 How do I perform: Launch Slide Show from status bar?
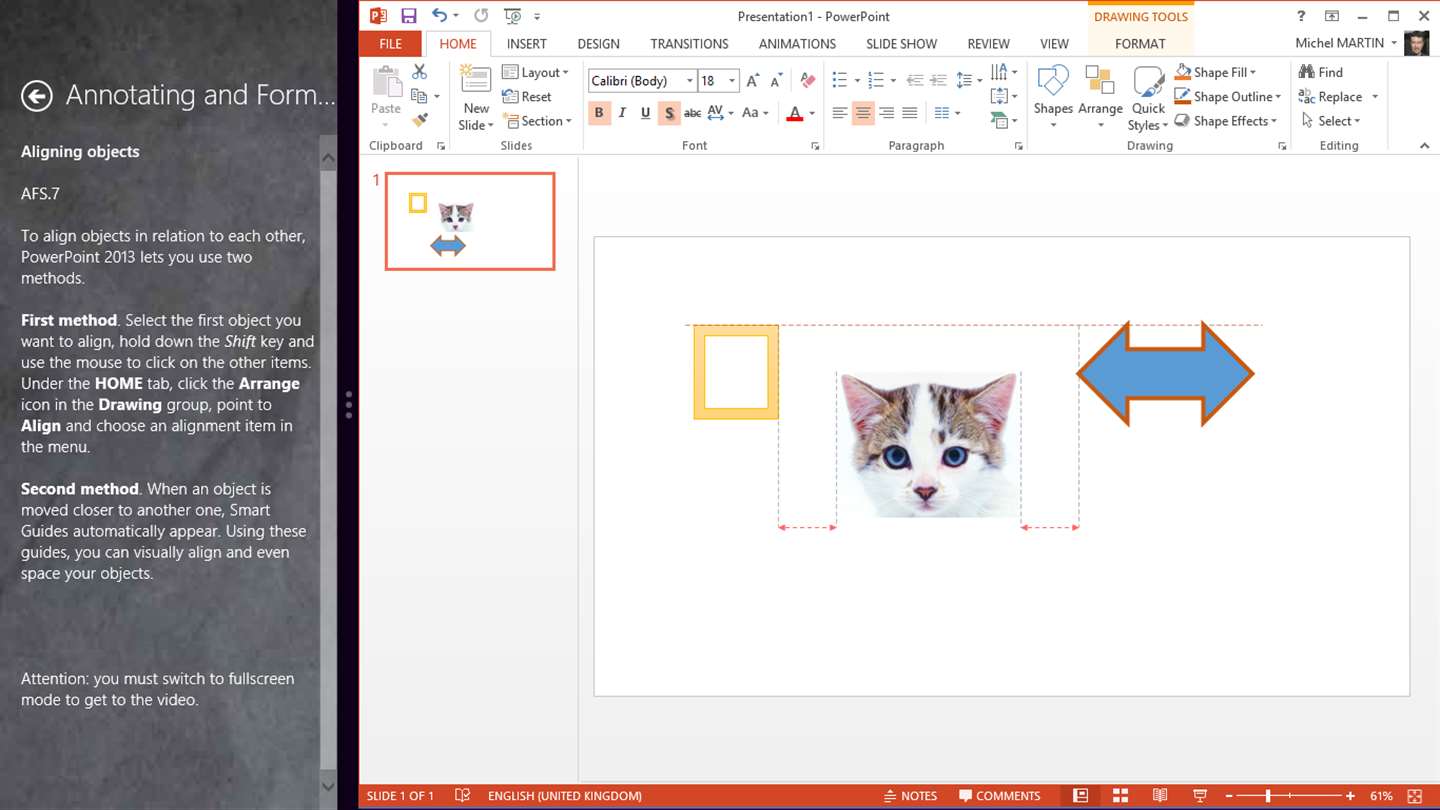click(x=1200, y=796)
